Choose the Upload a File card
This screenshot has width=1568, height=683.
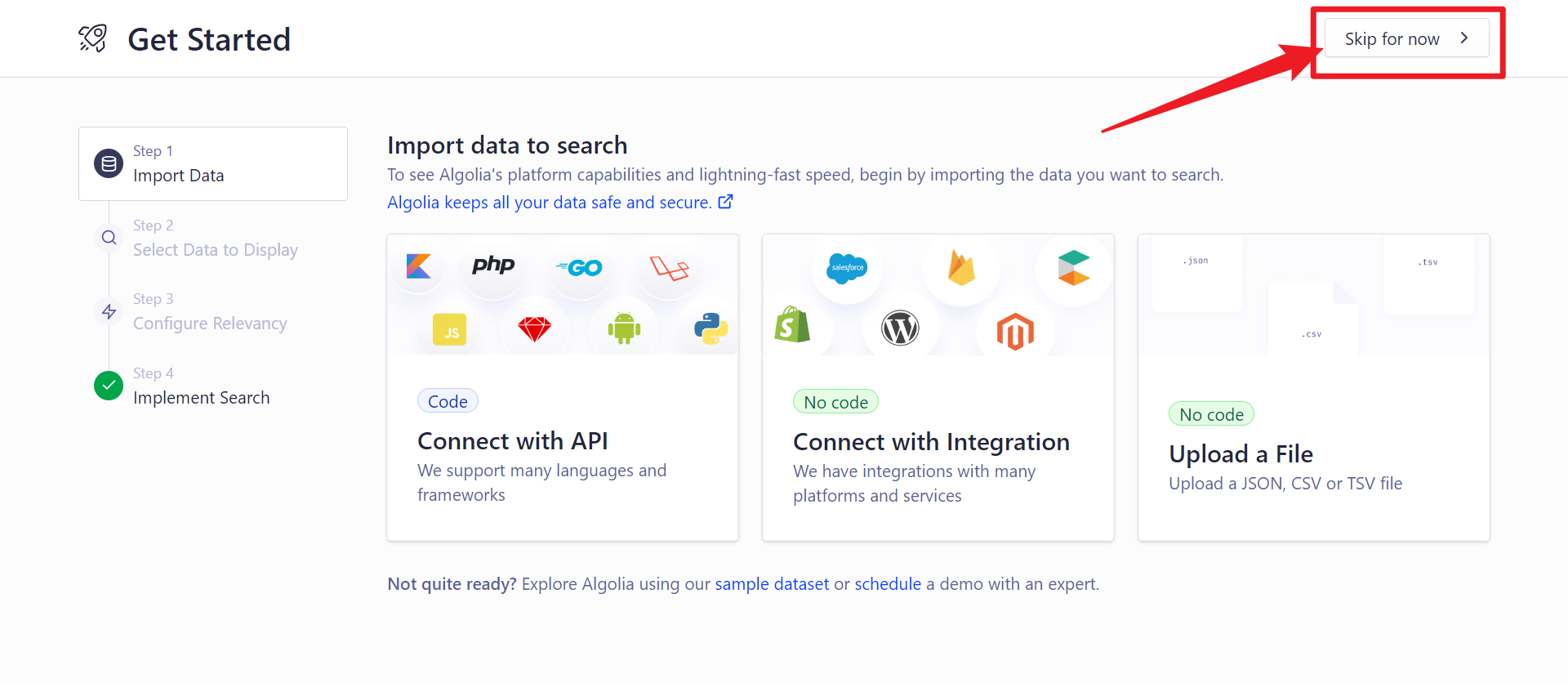coord(1314,387)
